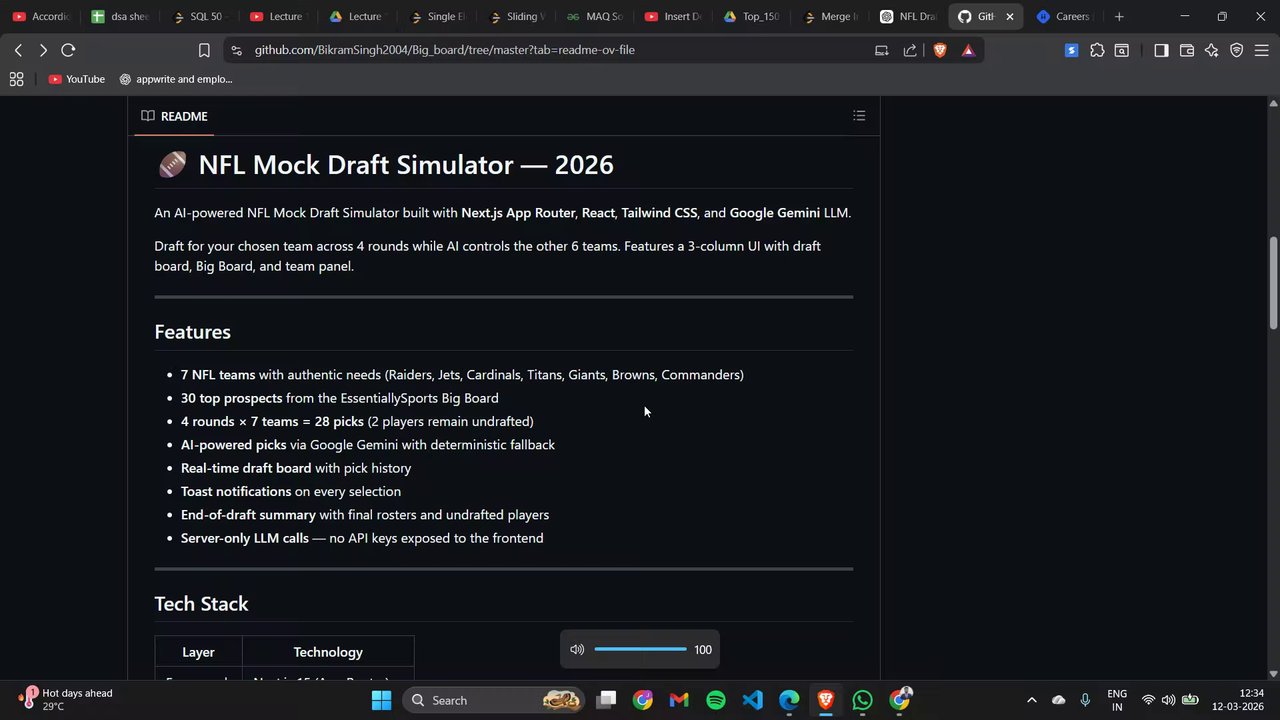Click the Layer table header cell
The width and height of the screenshot is (1280, 720).
point(198,652)
